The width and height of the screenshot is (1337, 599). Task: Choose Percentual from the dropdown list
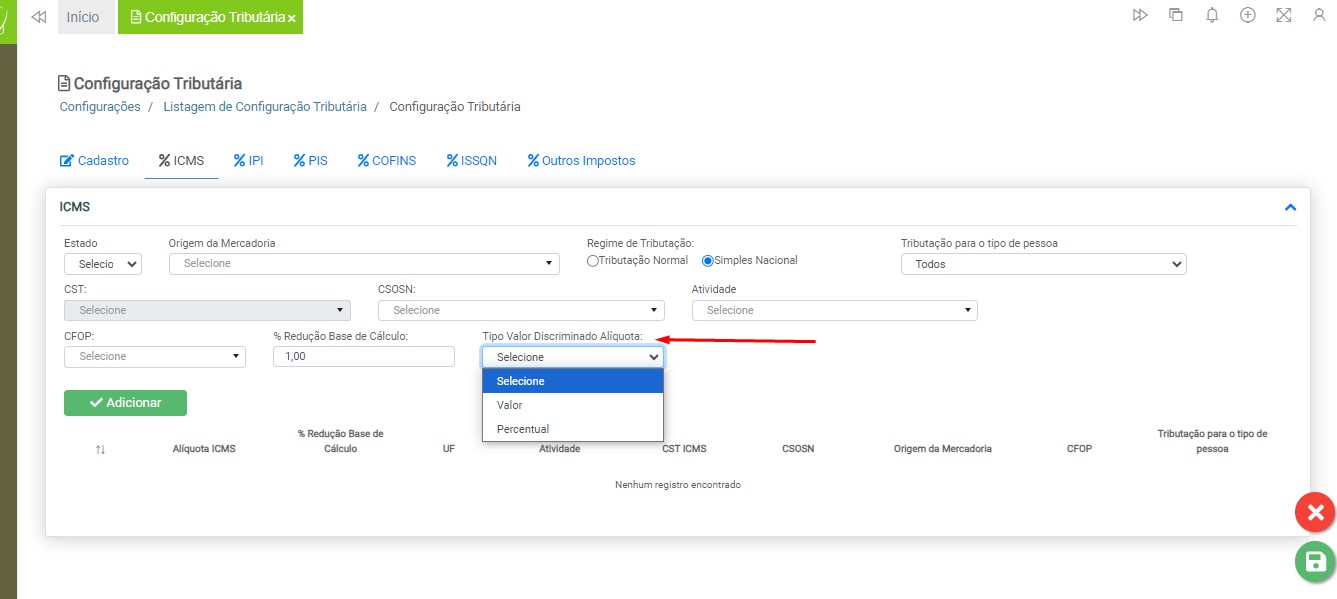tap(523, 429)
